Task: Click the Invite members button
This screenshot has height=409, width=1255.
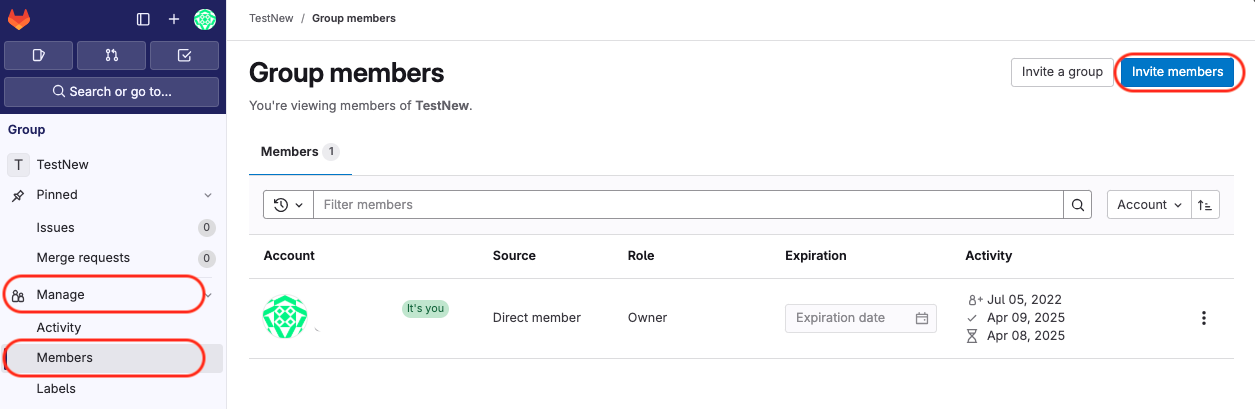Action: pyautogui.click(x=1177, y=72)
